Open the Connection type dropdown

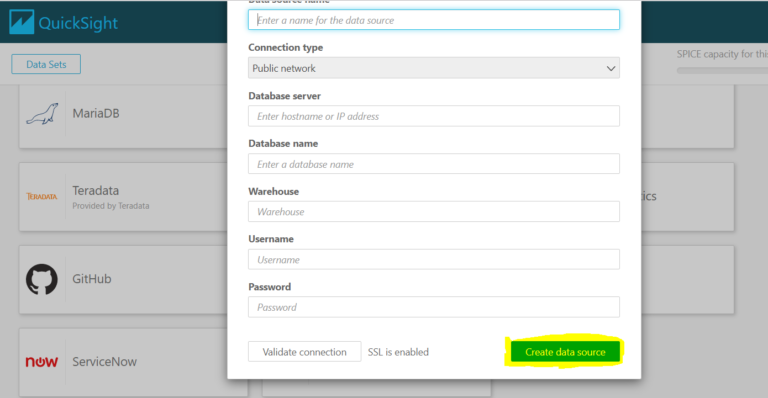433,68
